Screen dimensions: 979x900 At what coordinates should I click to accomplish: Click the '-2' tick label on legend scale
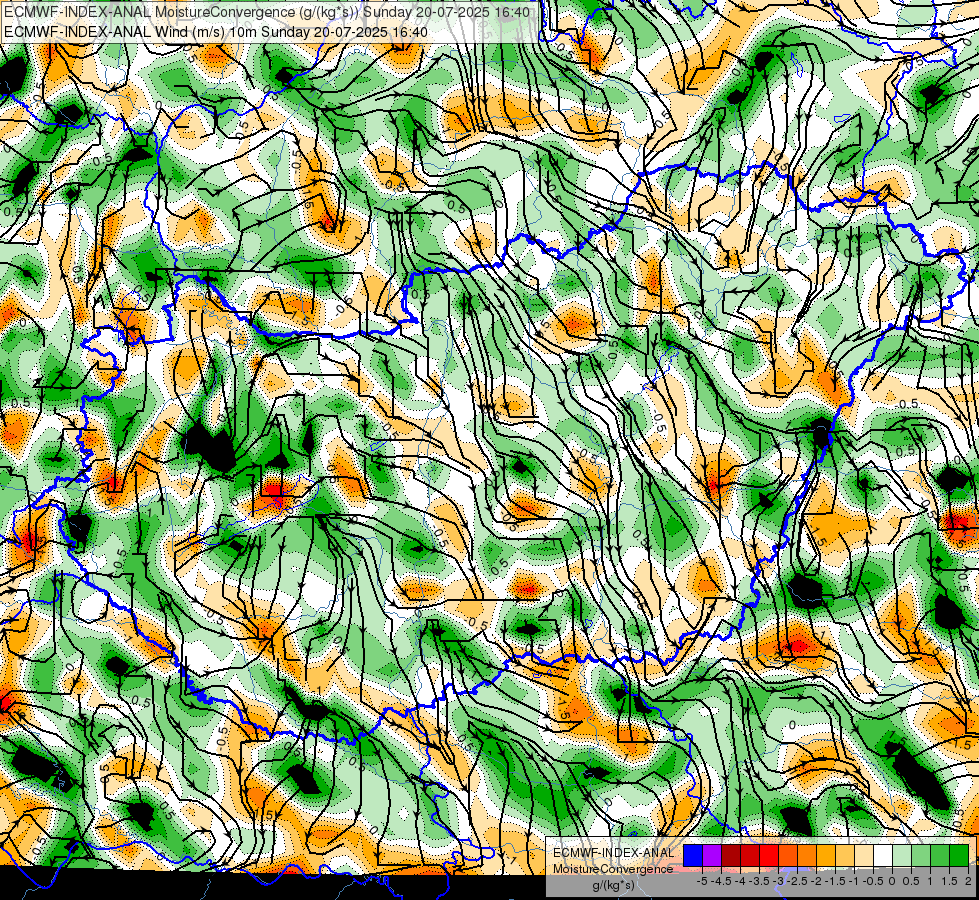[x=817, y=881]
